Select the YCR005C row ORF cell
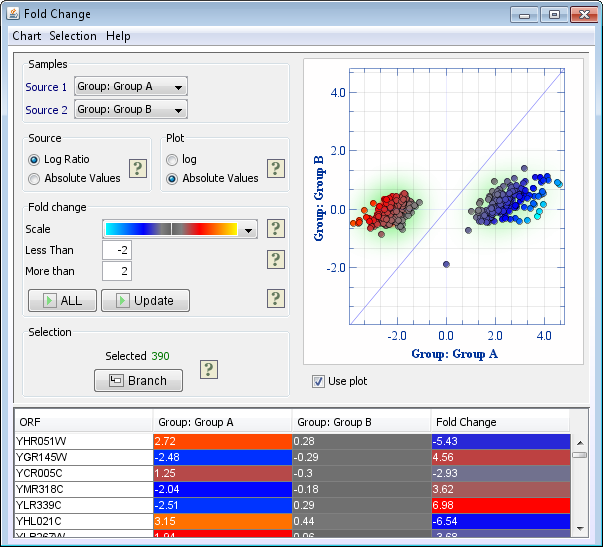This screenshot has width=603, height=547. coord(84,474)
